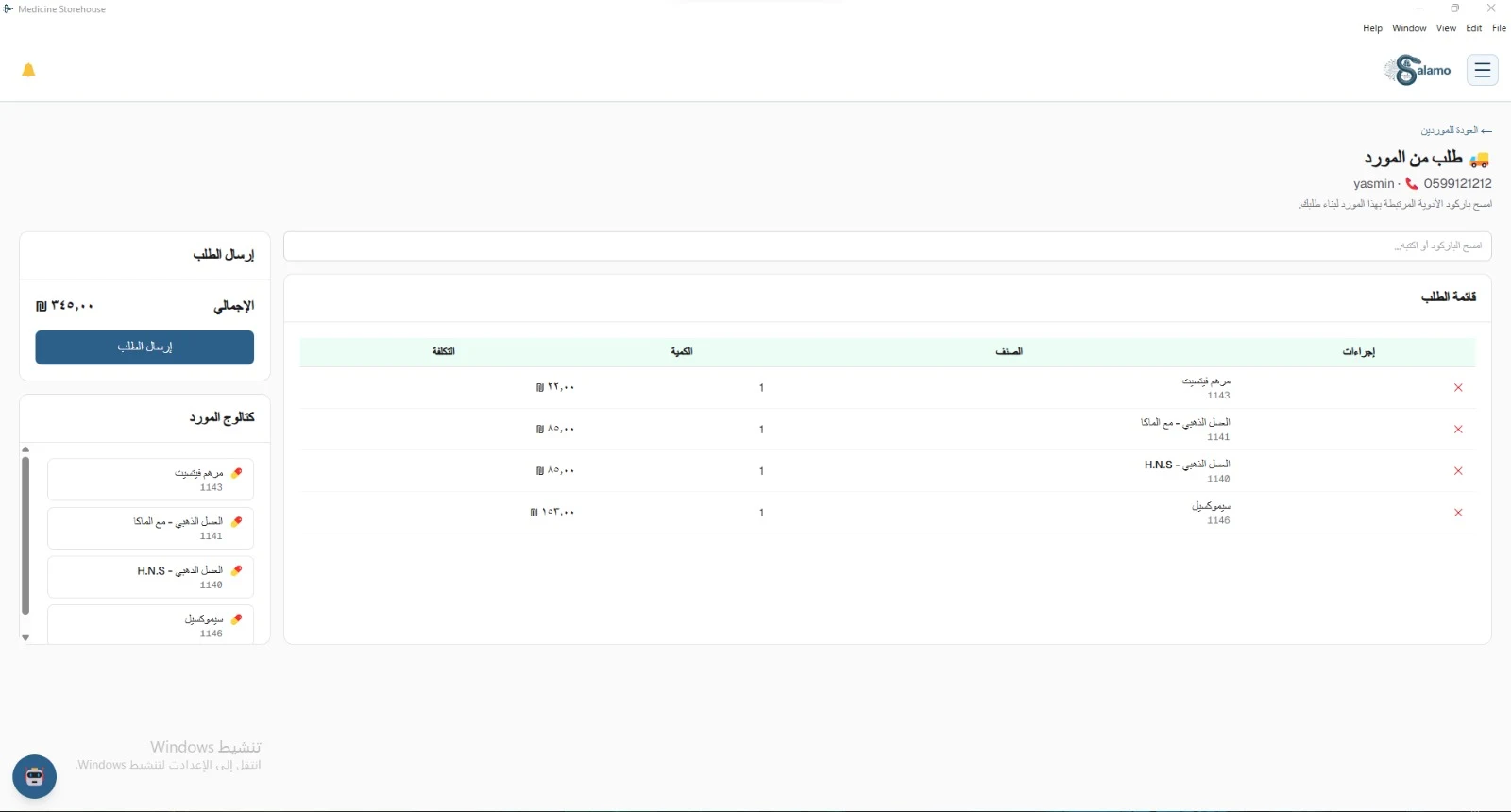Click the إجراءات column header
The image size is (1511, 812).
1359,352
